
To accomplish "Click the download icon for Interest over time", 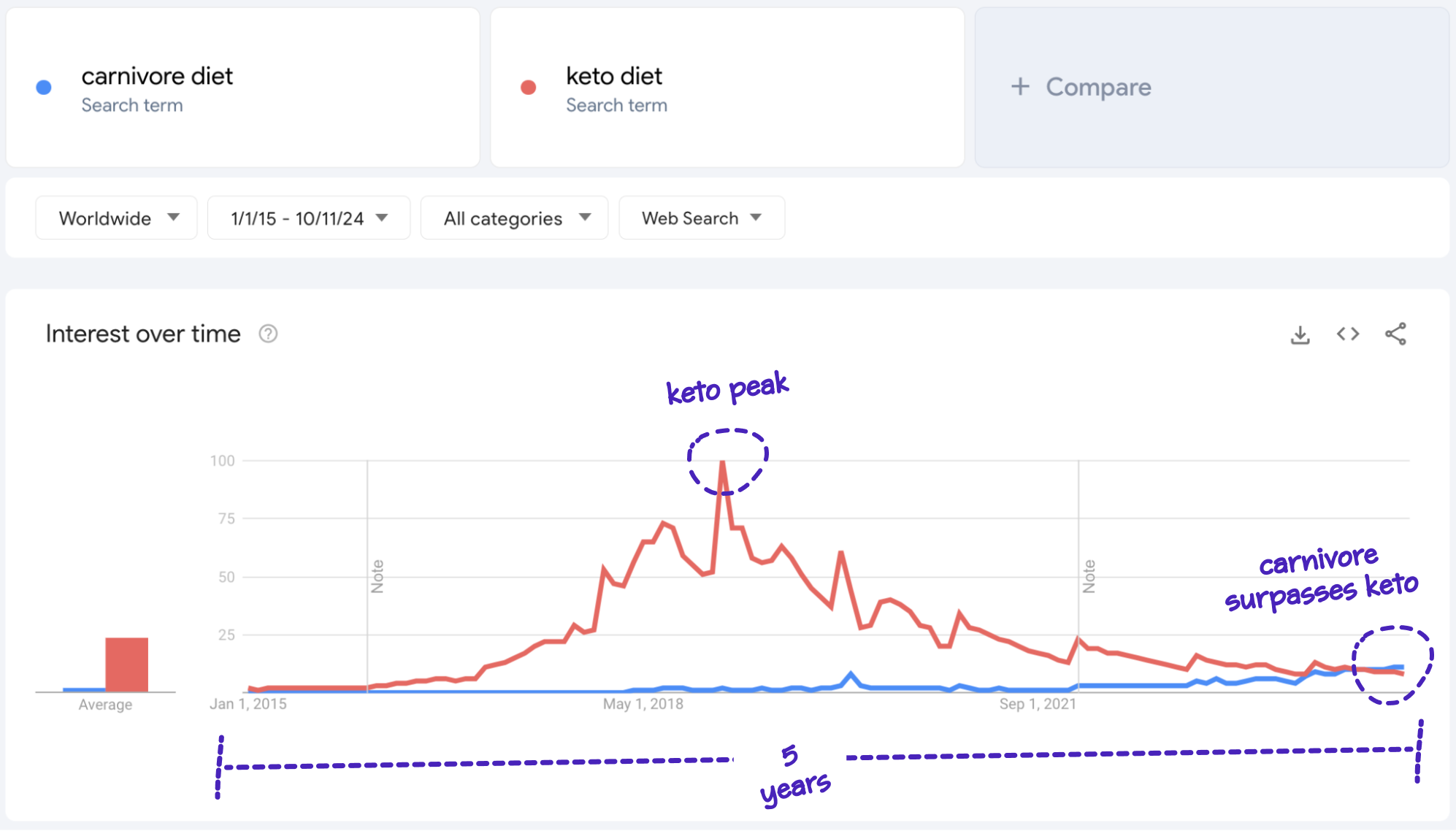I will 1300,335.
